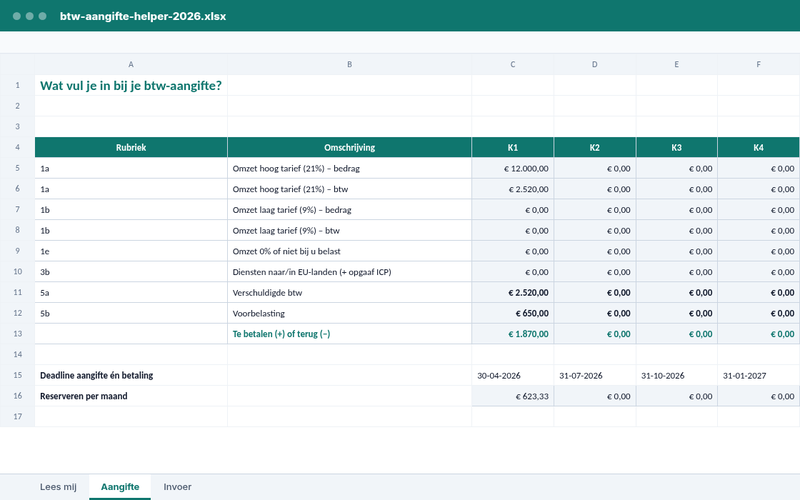The width and height of the screenshot is (800, 500).
Task: Select K3 cell in Reserveren per maand row
Action: (677, 396)
